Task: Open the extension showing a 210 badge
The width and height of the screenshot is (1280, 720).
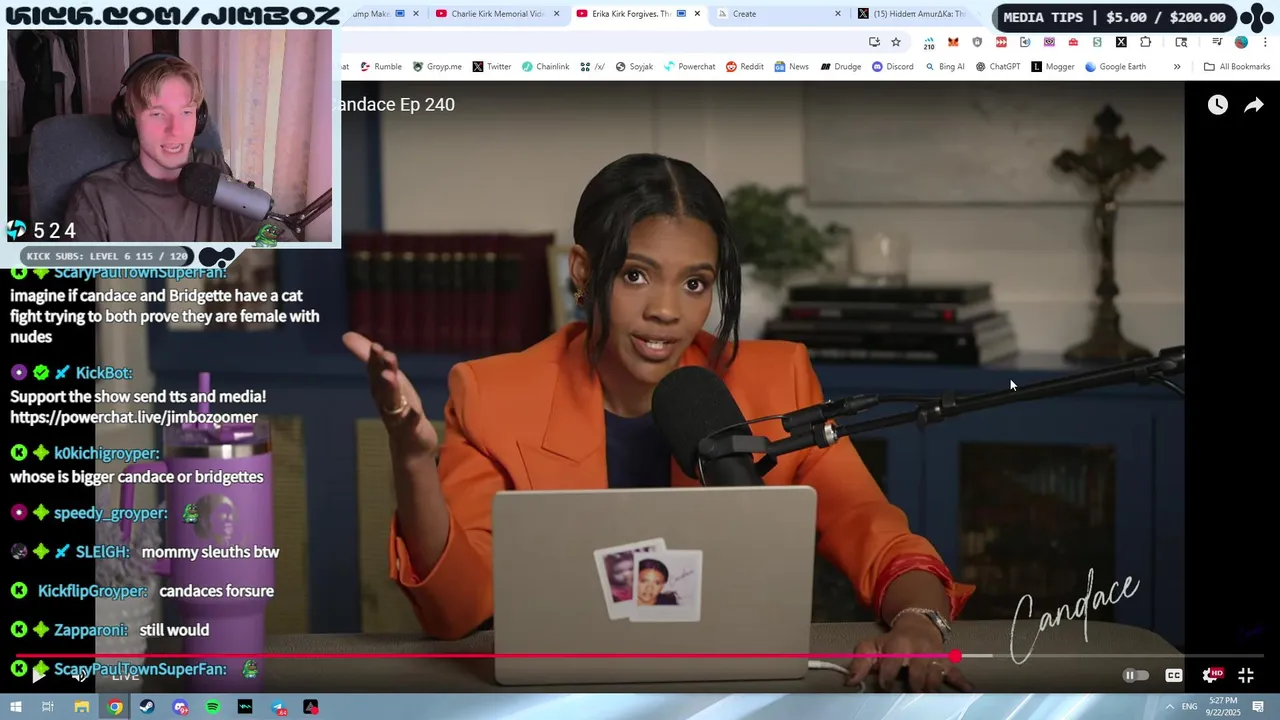Action: tap(929, 43)
